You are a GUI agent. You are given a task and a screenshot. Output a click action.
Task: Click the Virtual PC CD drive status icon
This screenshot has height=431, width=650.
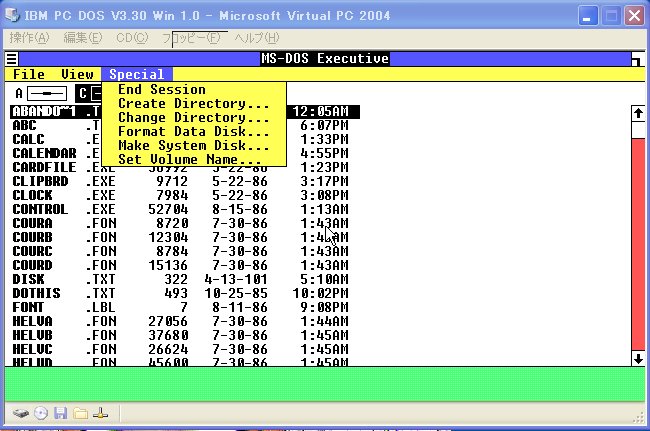41,413
